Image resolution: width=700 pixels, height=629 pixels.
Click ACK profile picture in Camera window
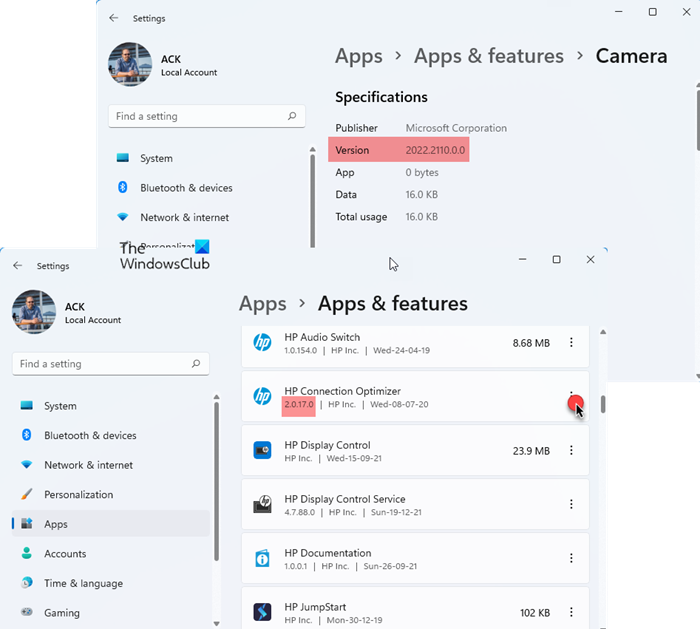click(130, 64)
